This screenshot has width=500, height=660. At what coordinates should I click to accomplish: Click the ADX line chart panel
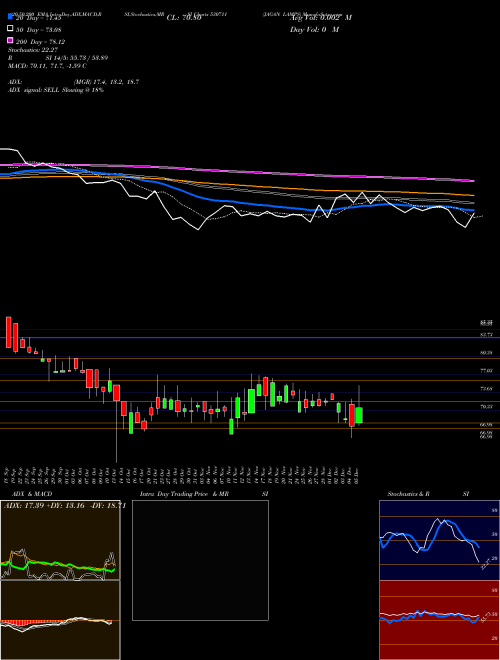coord(60,540)
